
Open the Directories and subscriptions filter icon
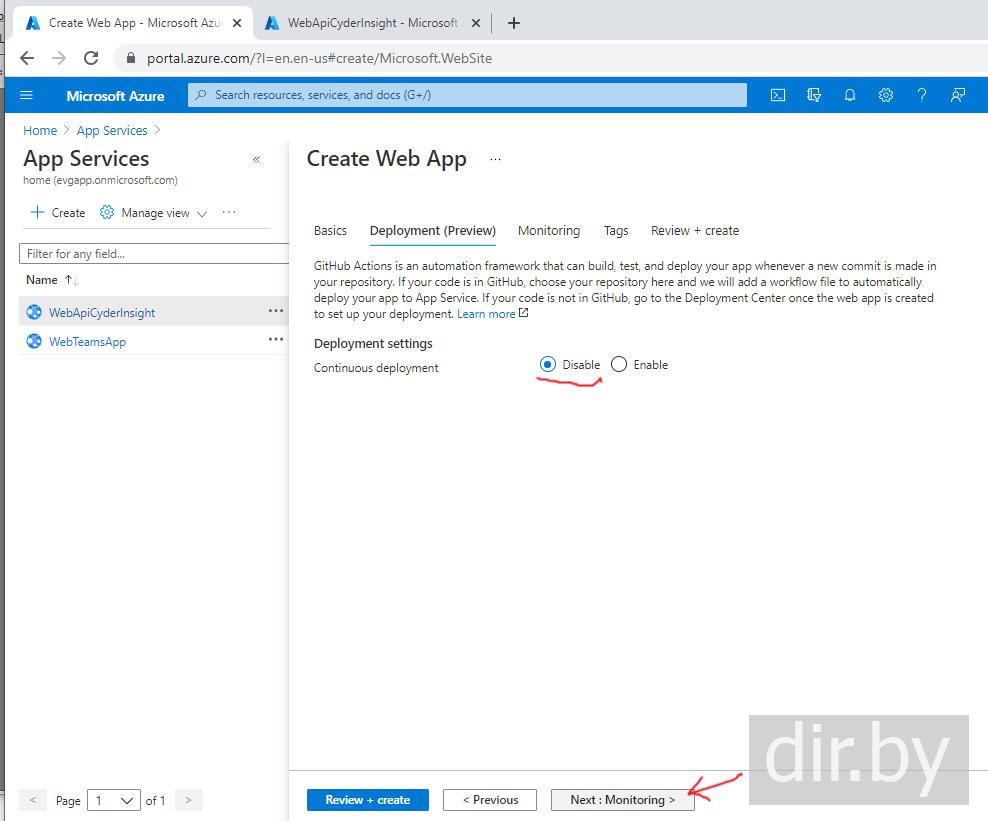[x=814, y=95]
